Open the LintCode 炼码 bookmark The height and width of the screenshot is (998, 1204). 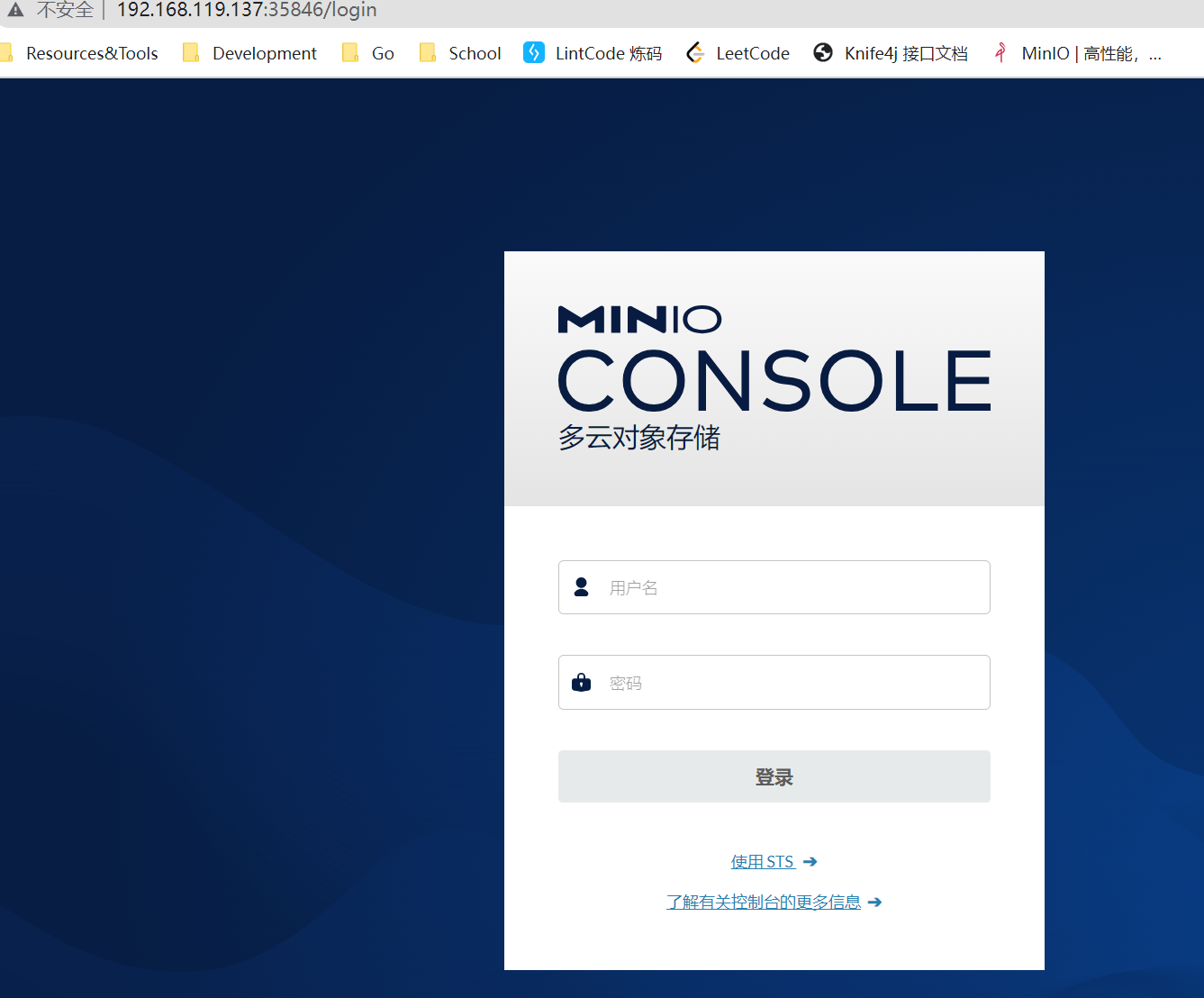tap(593, 53)
